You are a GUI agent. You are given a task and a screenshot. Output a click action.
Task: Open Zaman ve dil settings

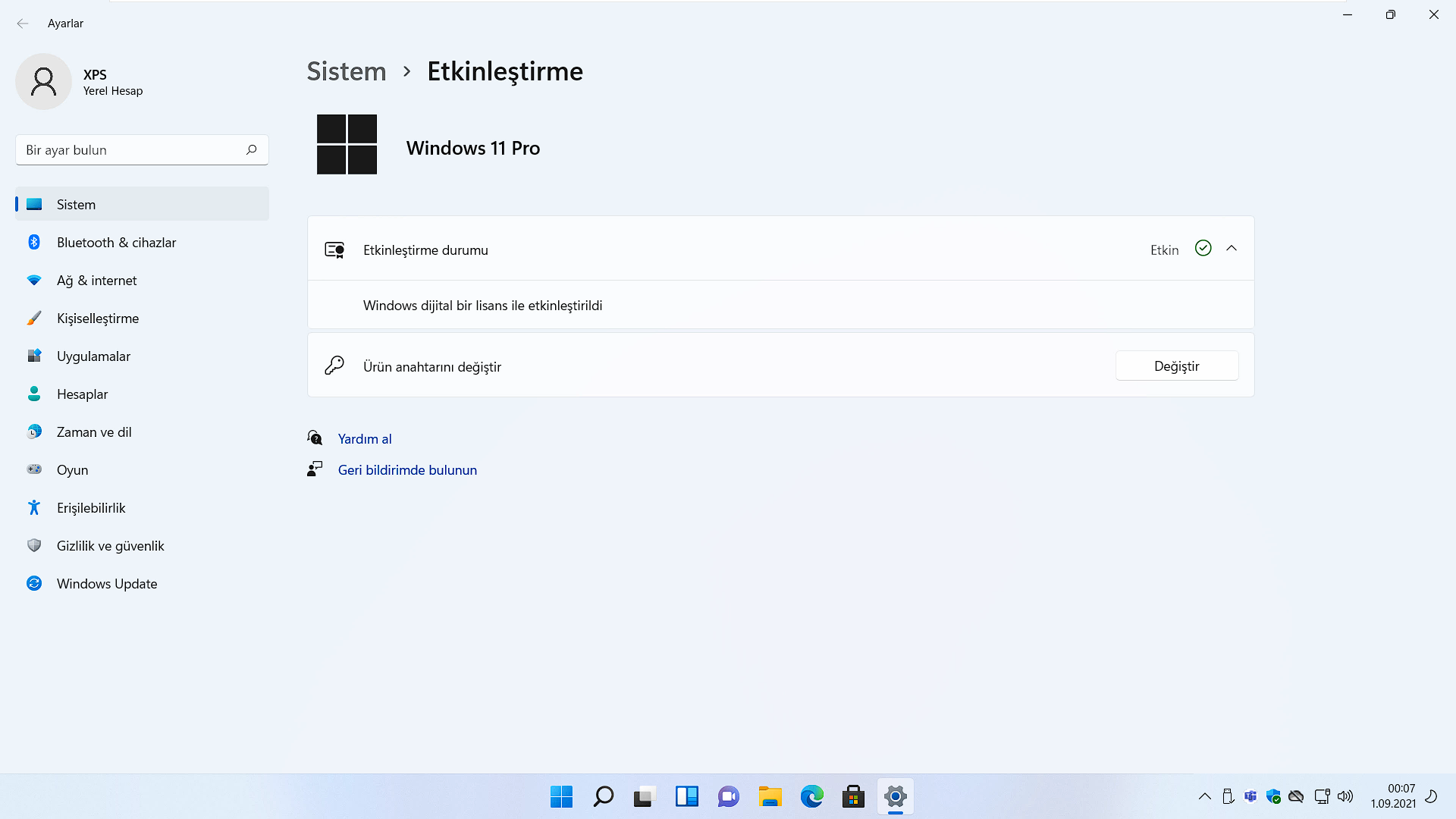pyautogui.click(x=142, y=431)
